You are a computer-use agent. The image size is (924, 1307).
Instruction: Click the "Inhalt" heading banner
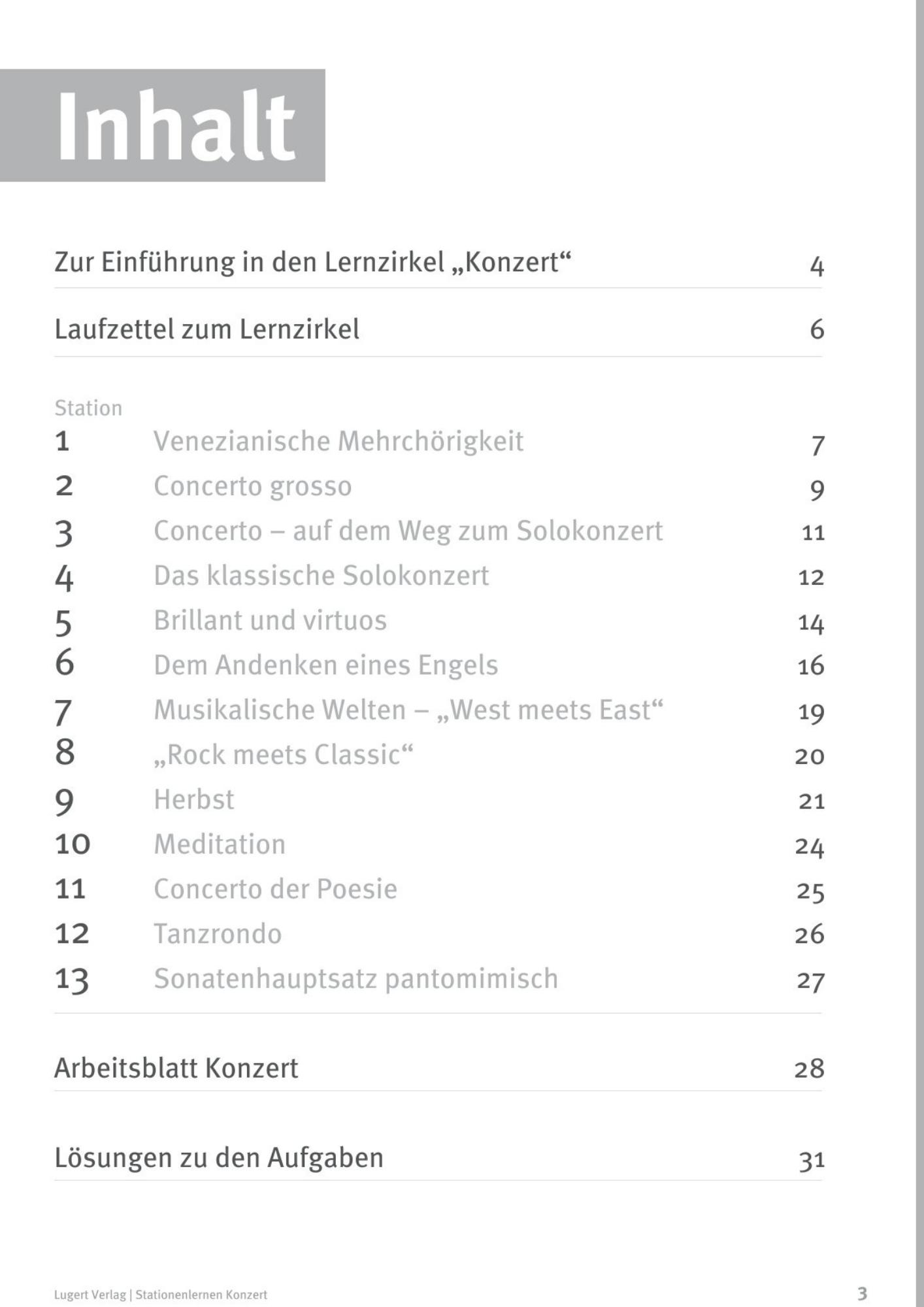[163, 125]
